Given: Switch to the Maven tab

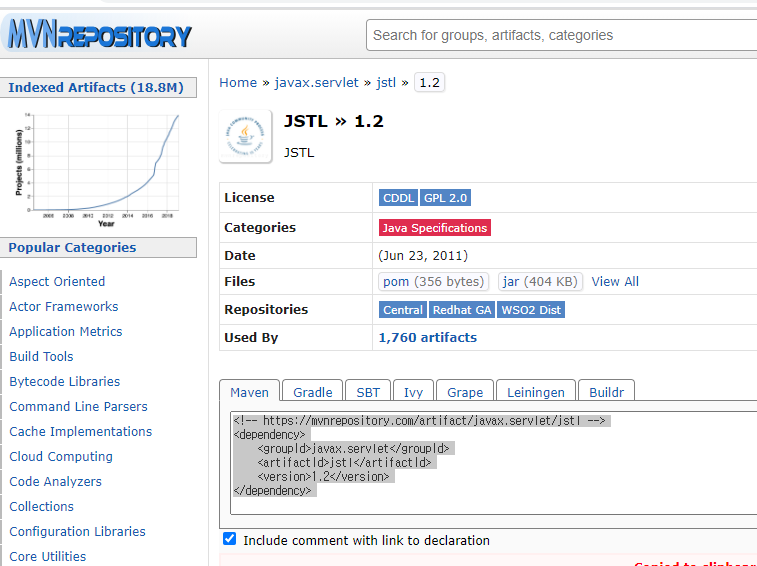Looking at the screenshot, I should coord(250,392).
